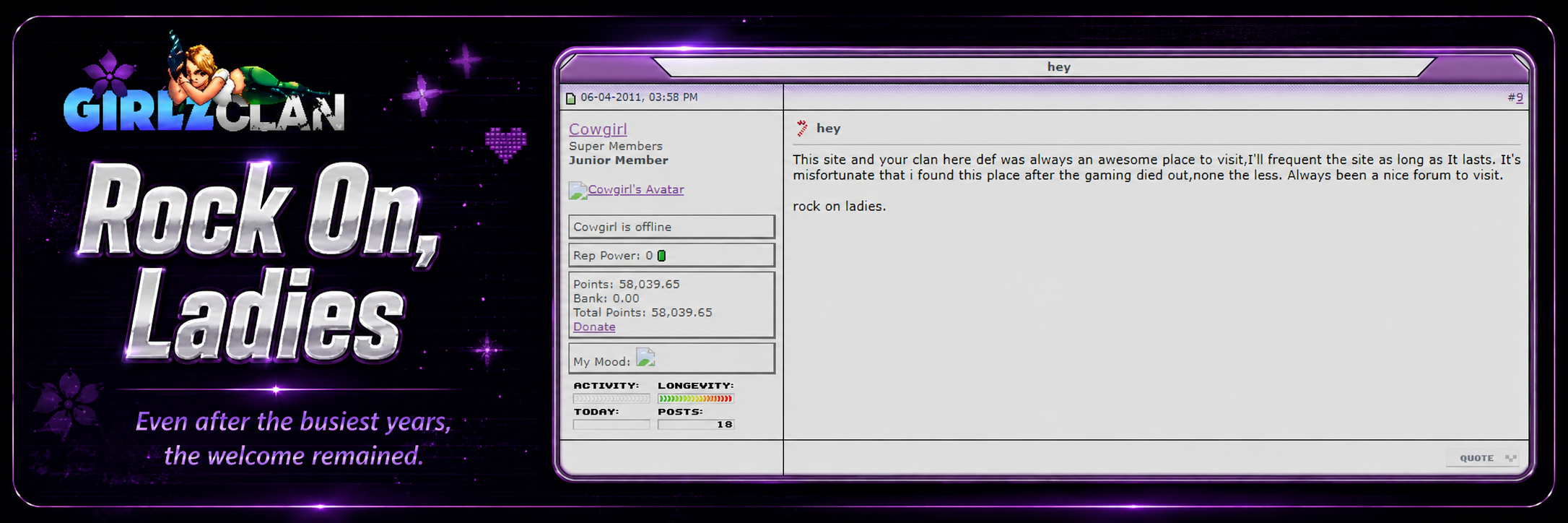Click the candy cane post icon

[x=802, y=129]
